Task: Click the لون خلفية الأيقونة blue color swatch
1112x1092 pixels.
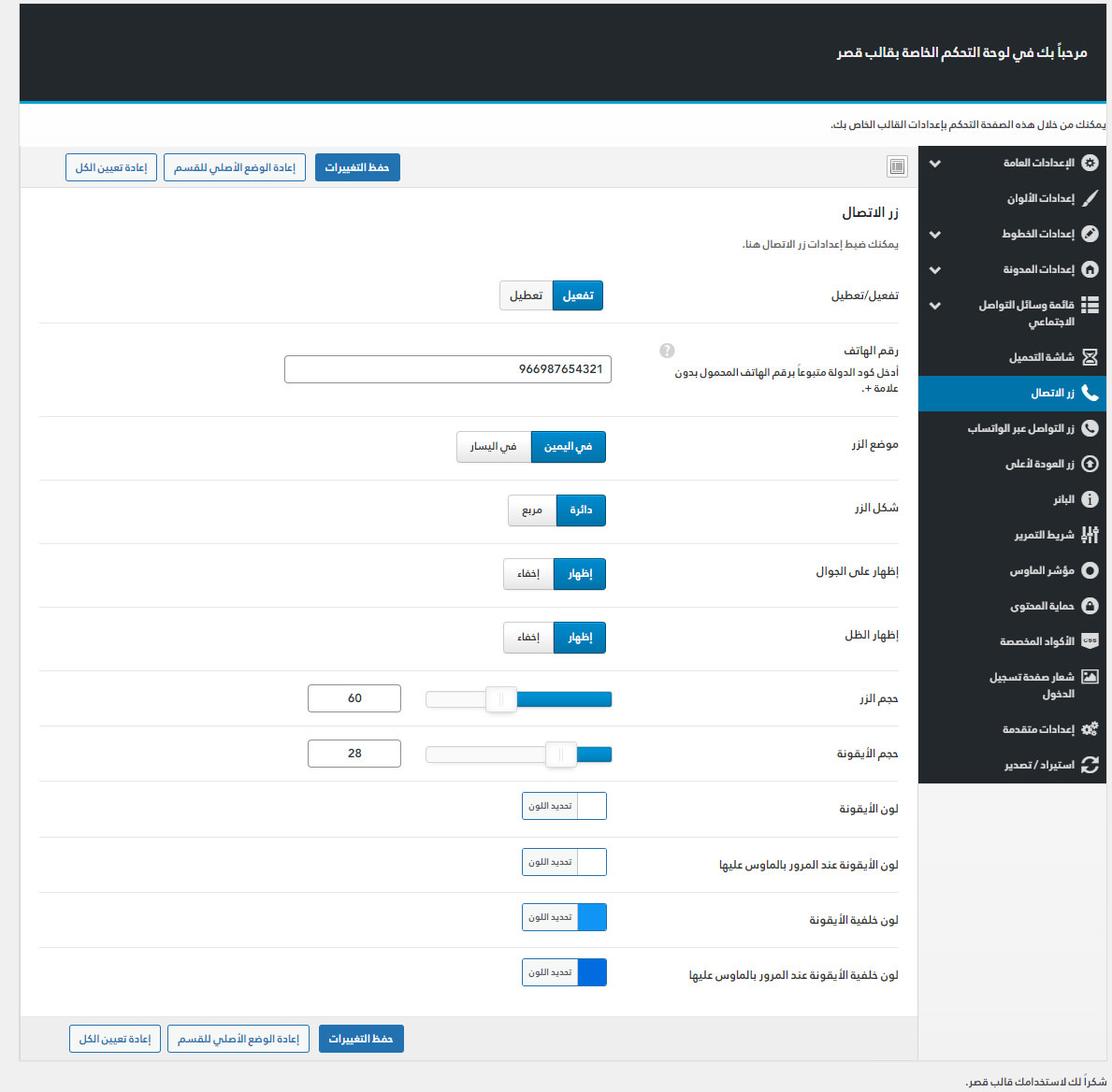Action: (x=592, y=917)
